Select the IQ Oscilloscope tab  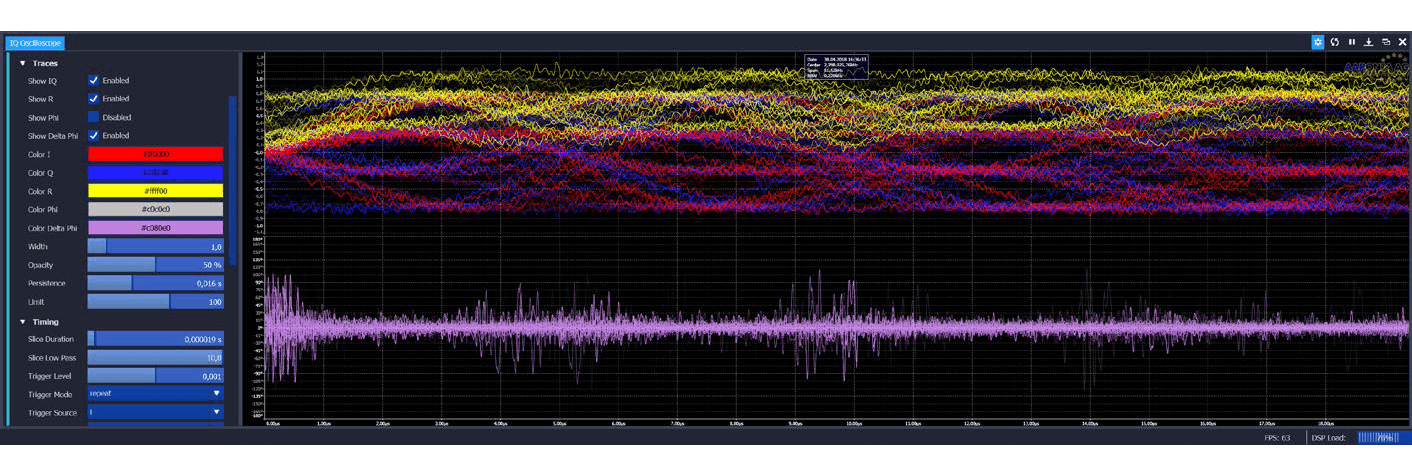click(35, 43)
